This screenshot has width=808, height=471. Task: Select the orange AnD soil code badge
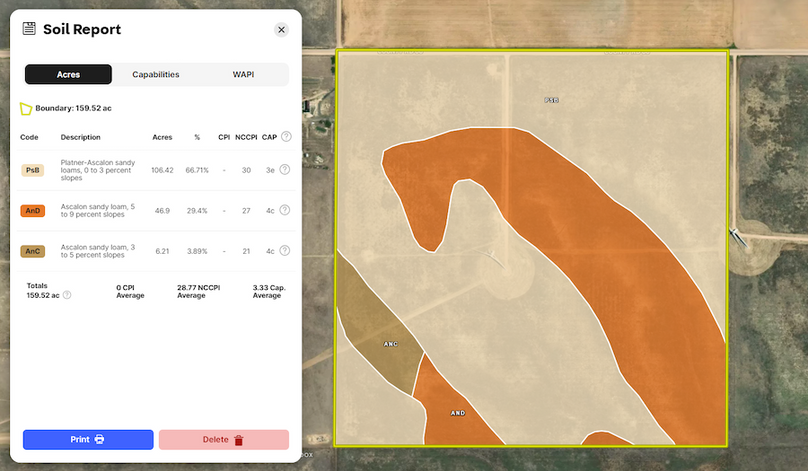pyautogui.click(x=33, y=211)
